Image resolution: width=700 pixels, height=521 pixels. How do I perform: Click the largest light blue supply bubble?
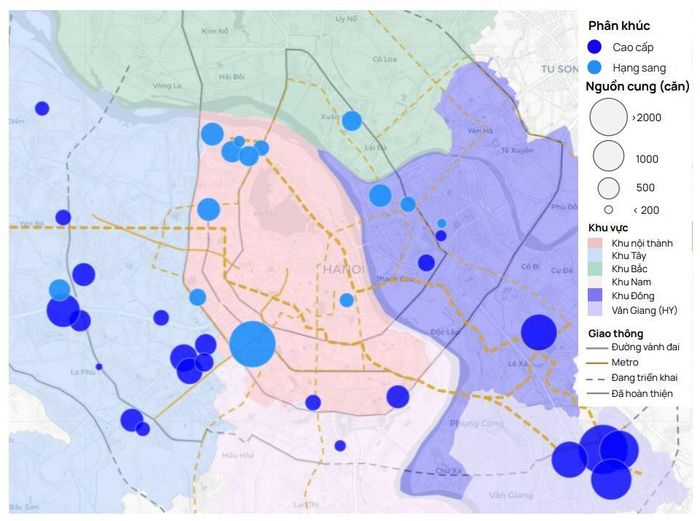pyautogui.click(x=252, y=344)
